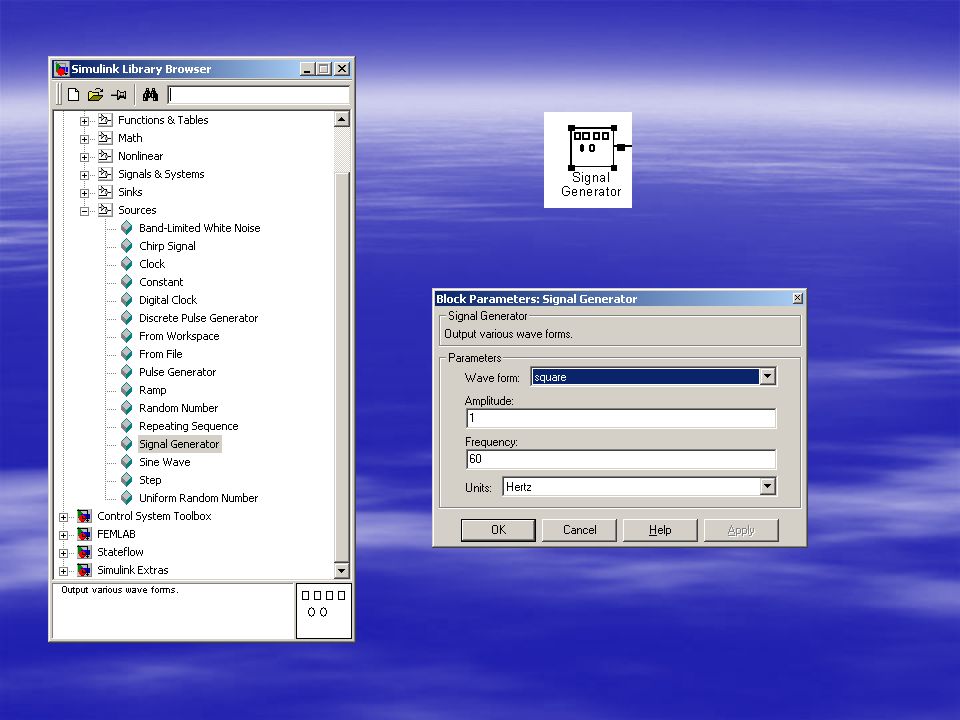This screenshot has height=720, width=960.
Task: Select the Uniform Random Number block icon
Action: (127, 498)
